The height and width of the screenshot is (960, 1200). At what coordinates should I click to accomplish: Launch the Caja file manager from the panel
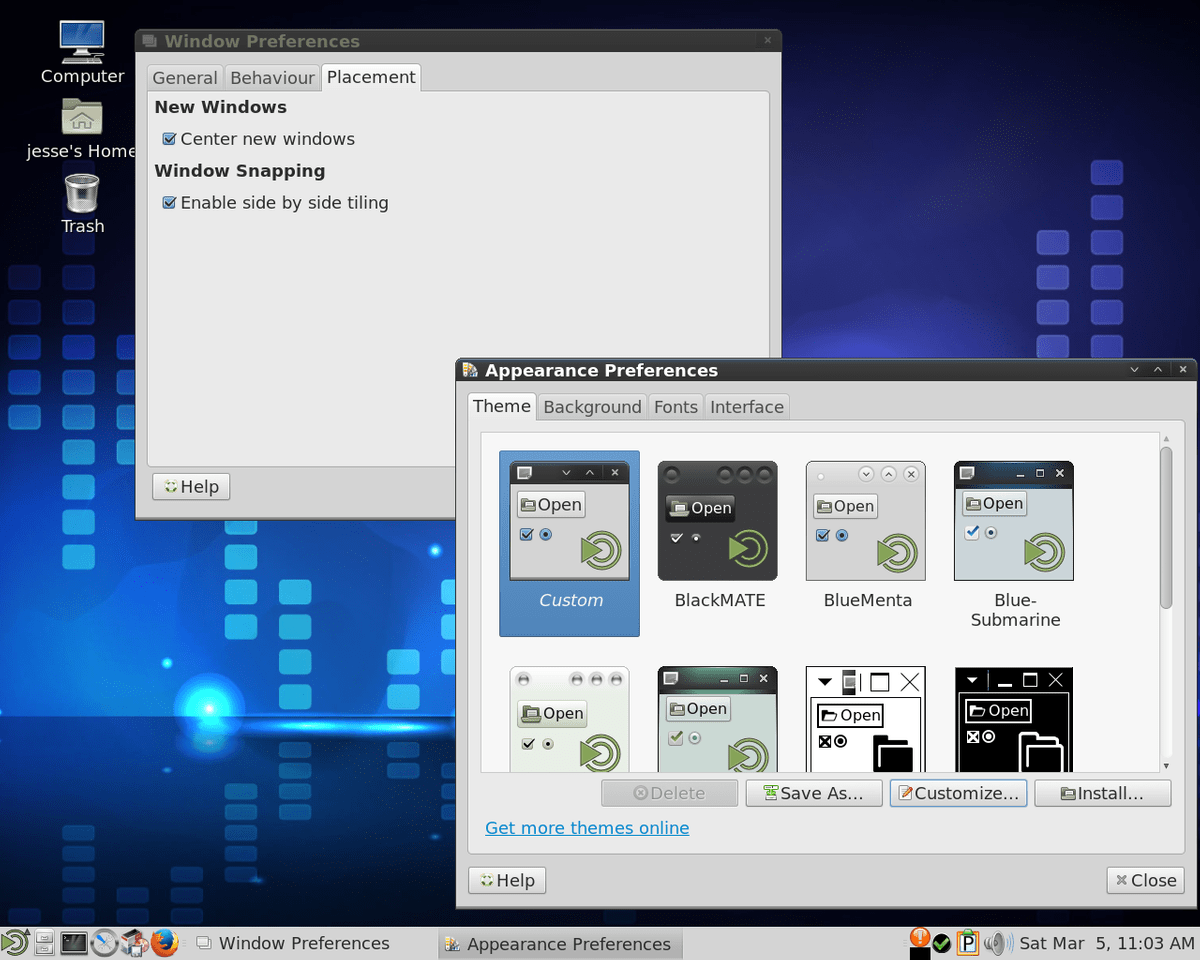pyautogui.click(x=44, y=942)
